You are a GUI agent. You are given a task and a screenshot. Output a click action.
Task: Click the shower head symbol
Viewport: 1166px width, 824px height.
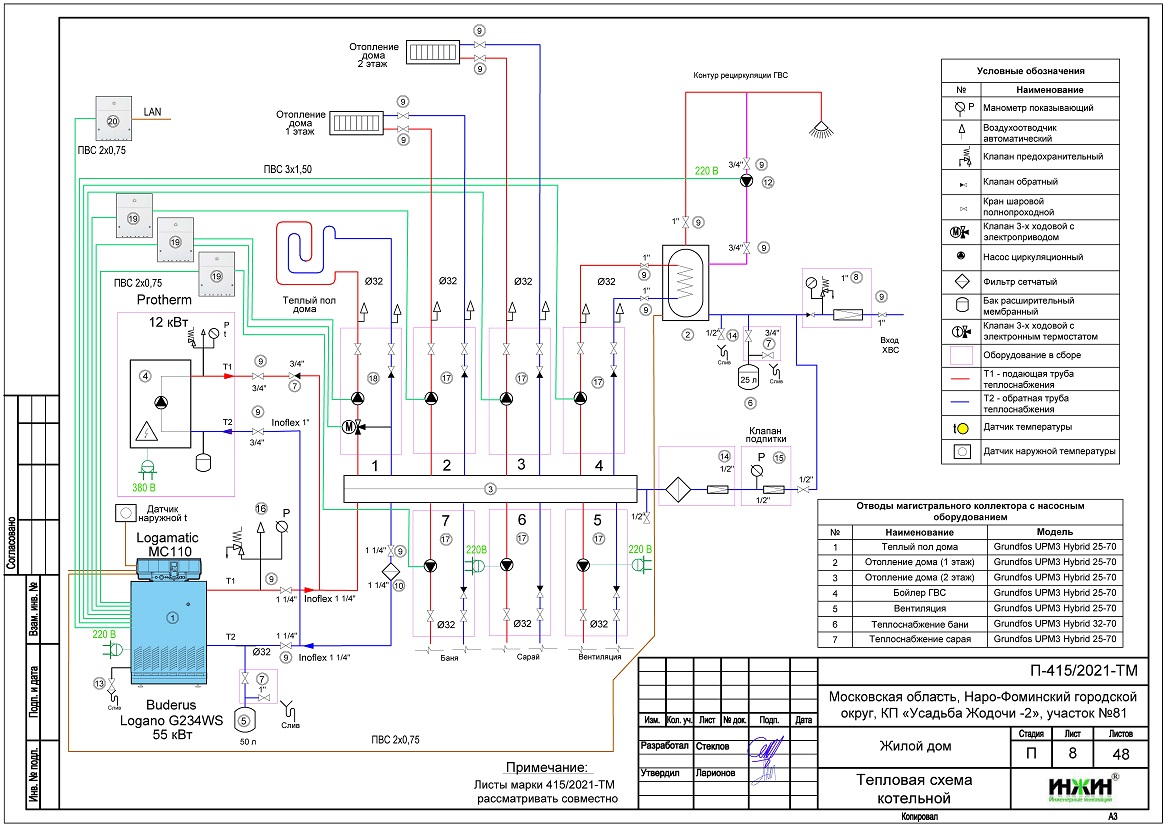820,129
